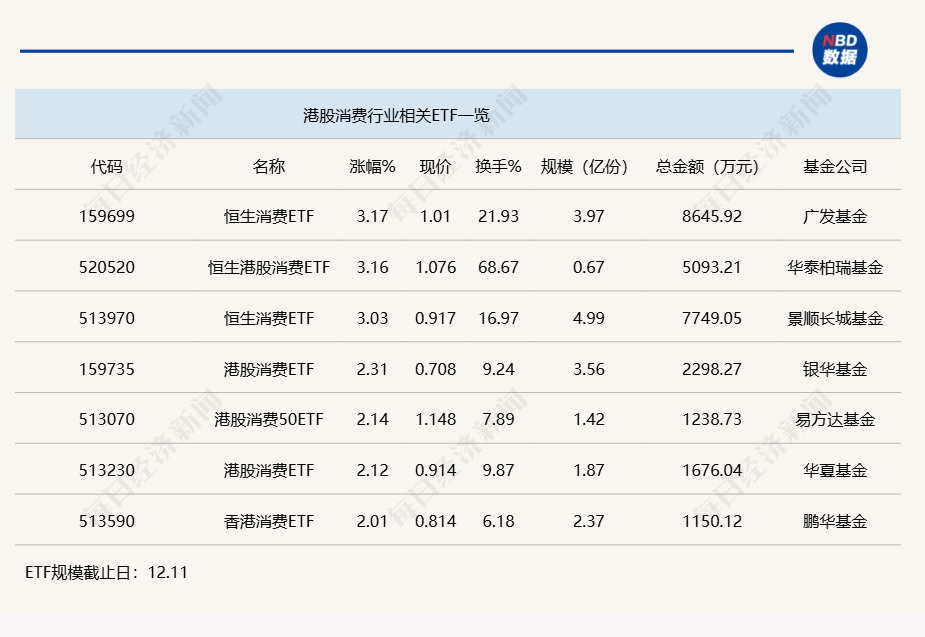The image size is (925, 637).
Task: Click the 现价 column header
Action: pyautogui.click(x=435, y=167)
